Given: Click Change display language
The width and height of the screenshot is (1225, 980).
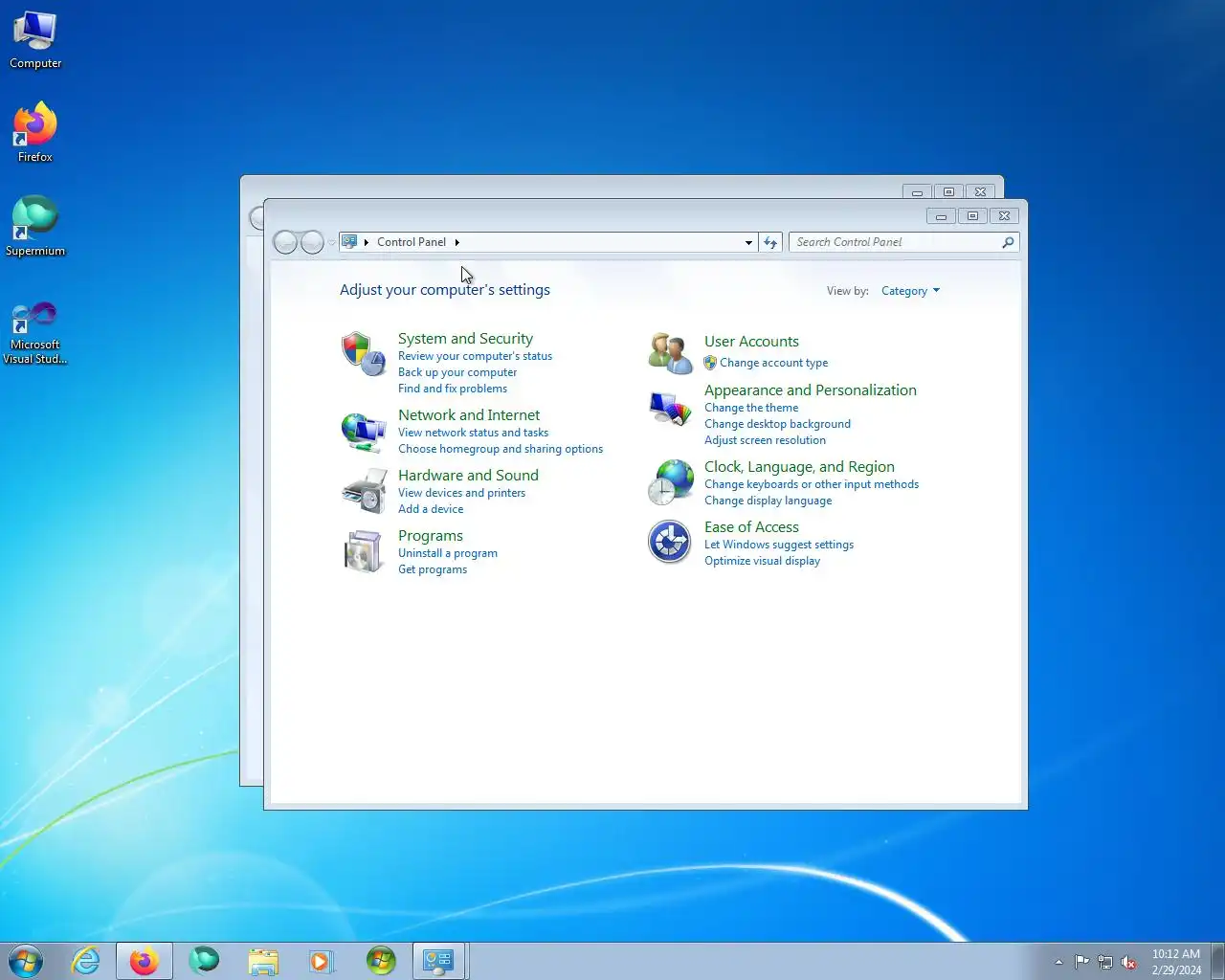Looking at the screenshot, I should click(768, 501).
